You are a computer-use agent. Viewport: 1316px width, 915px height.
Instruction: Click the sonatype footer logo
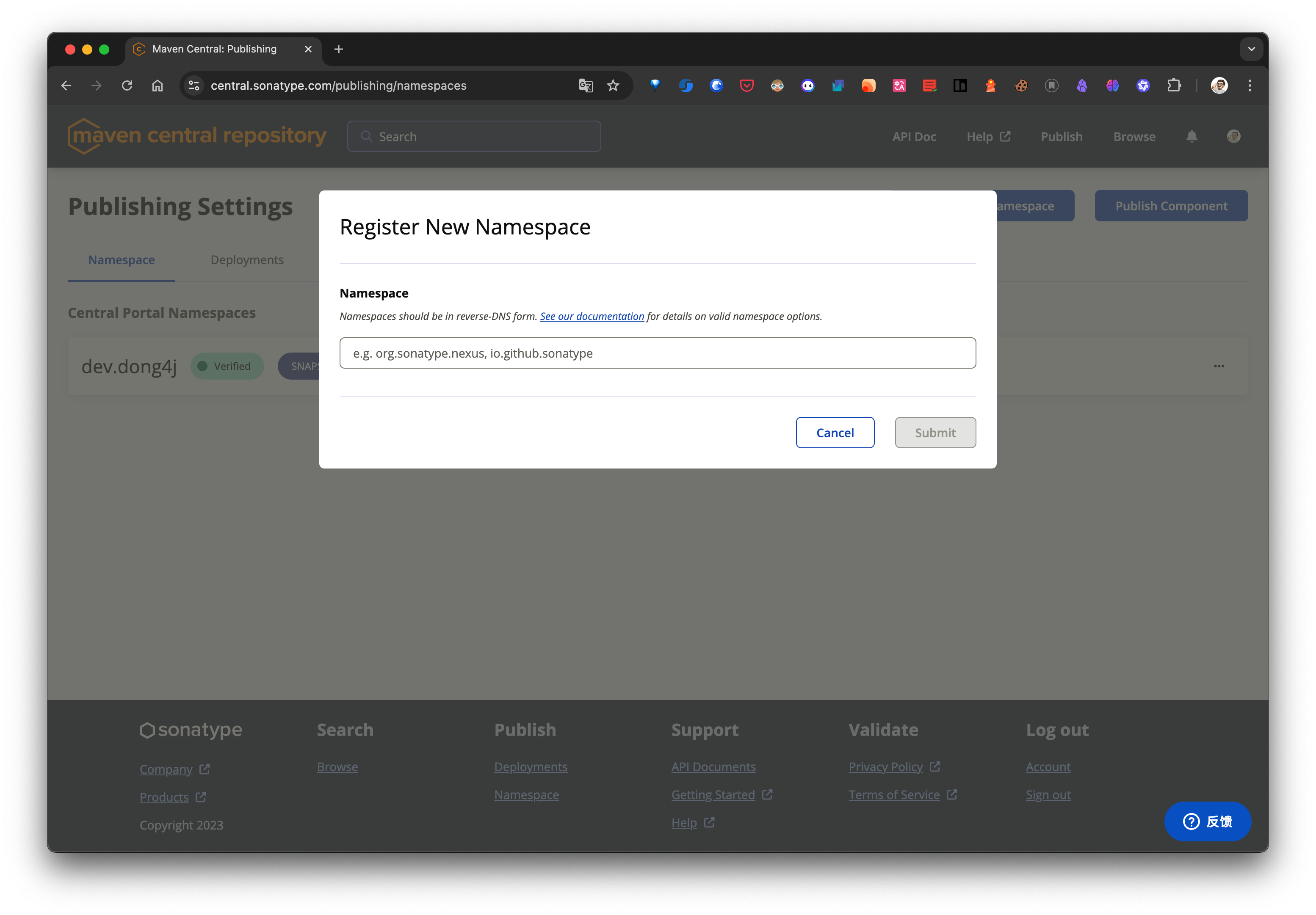click(191, 730)
